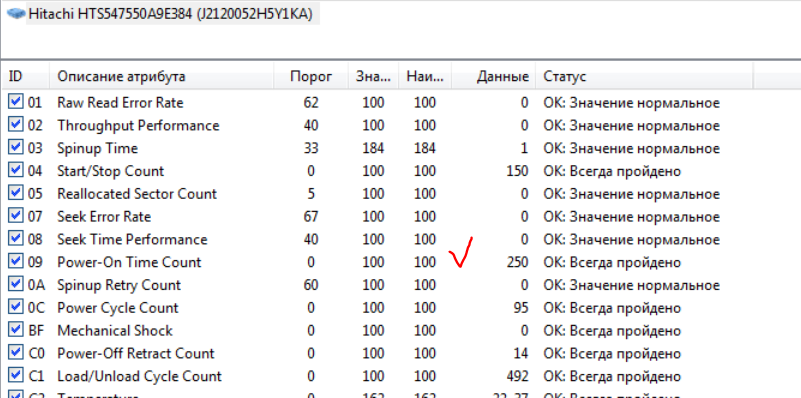The image size is (801, 398).
Task: Sort by the Наи... column header
Action: pyautogui.click(x=425, y=77)
